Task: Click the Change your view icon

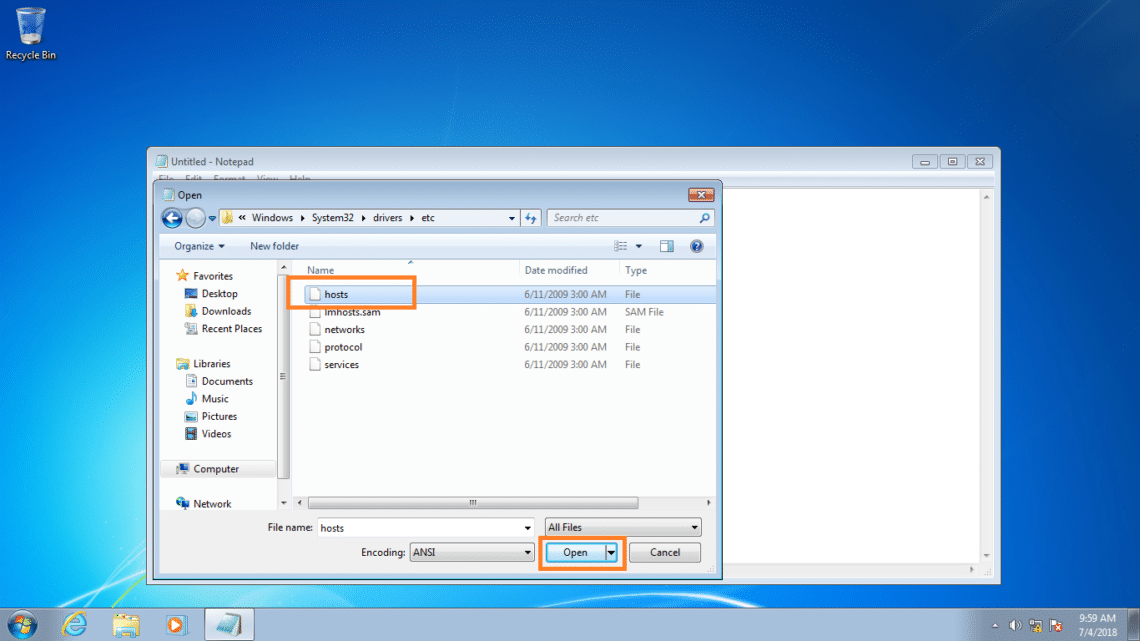Action: coord(620,246)
